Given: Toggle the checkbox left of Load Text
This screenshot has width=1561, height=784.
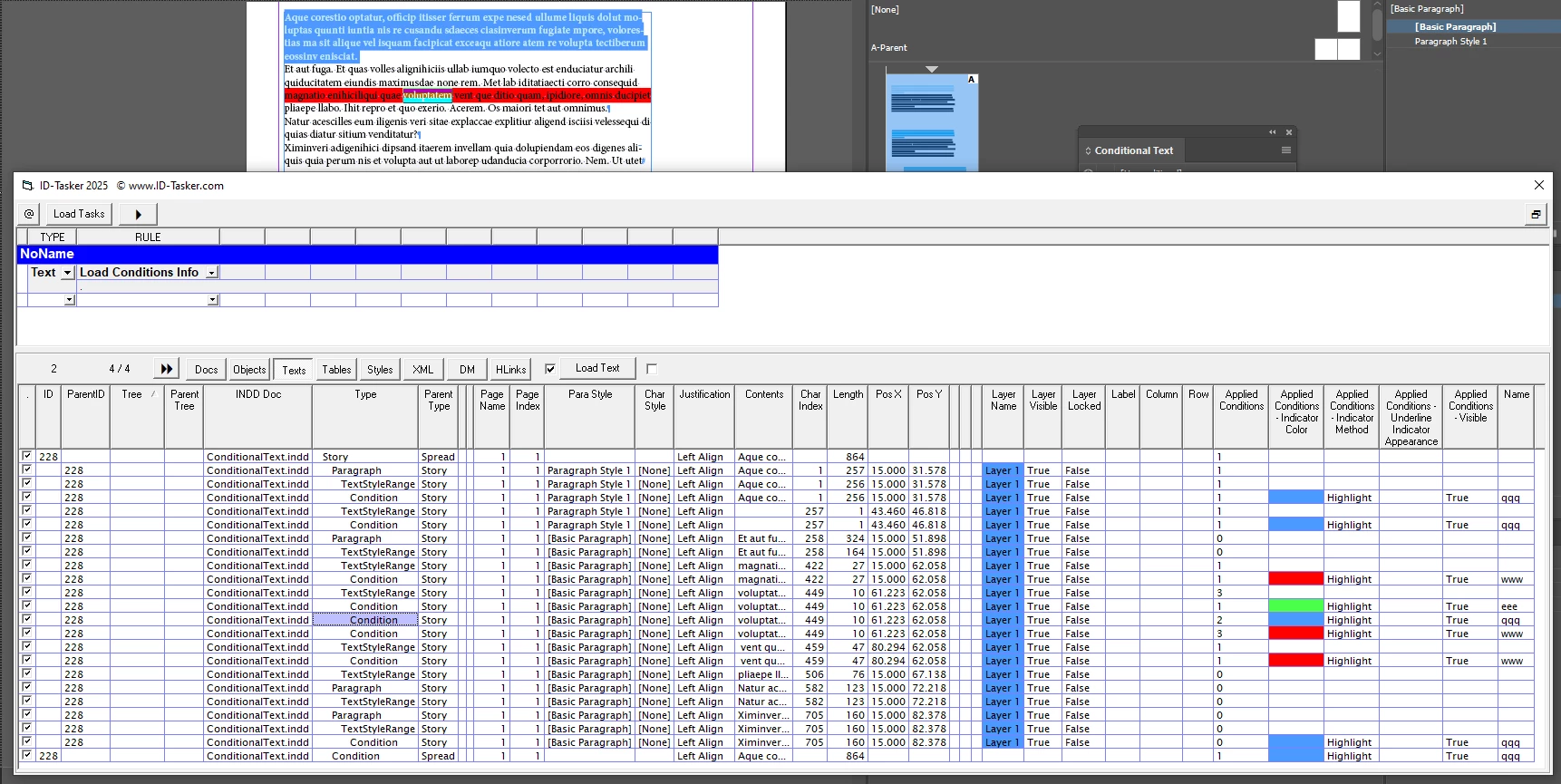Looking at the screenshot, I should click(549, 369).
